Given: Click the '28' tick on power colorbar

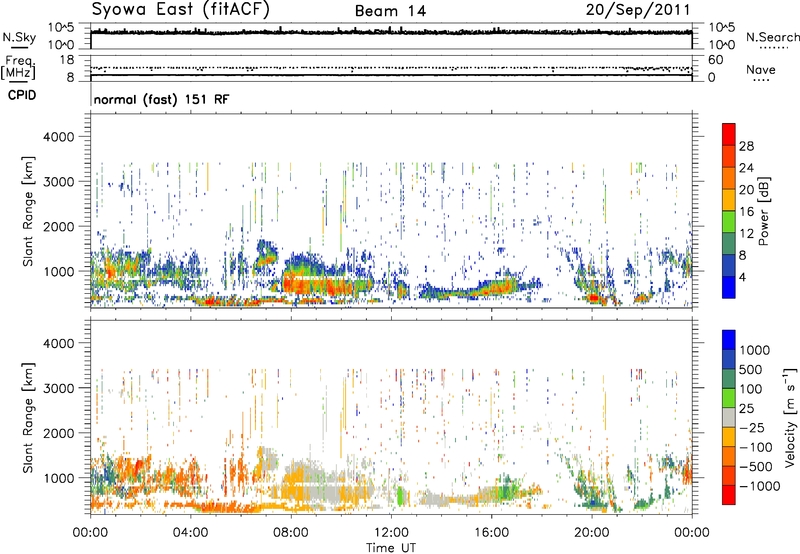Looking at the screenshot, I should (746, 146).
